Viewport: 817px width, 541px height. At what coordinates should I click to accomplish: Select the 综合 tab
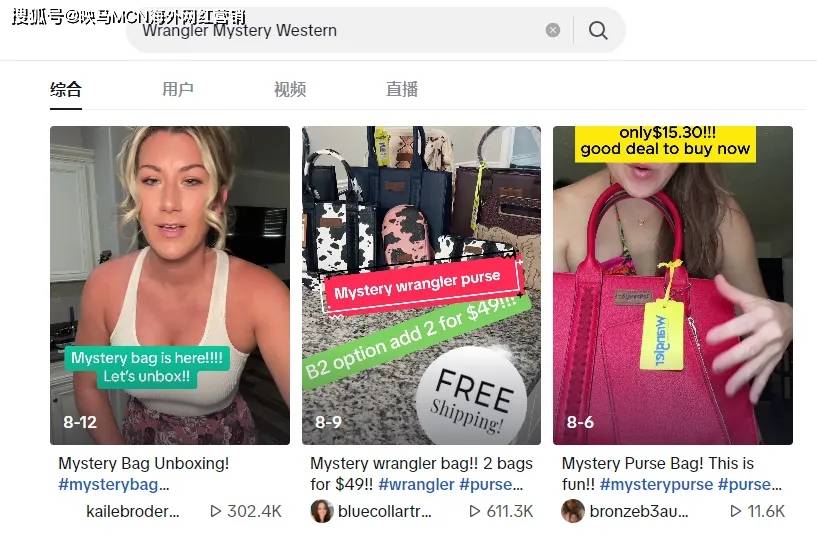(66, 89)
